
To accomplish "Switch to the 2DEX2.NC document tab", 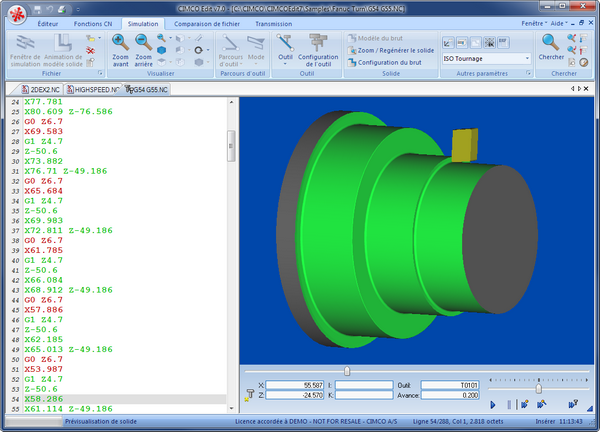I will click(x=41, y=90).
